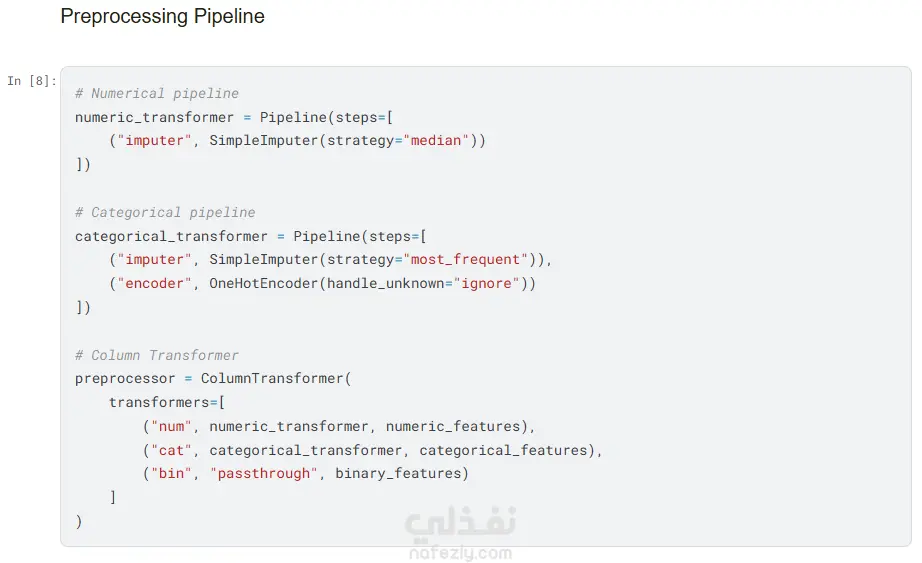Click the Categorical pipeline comment

tap(165, 212)
